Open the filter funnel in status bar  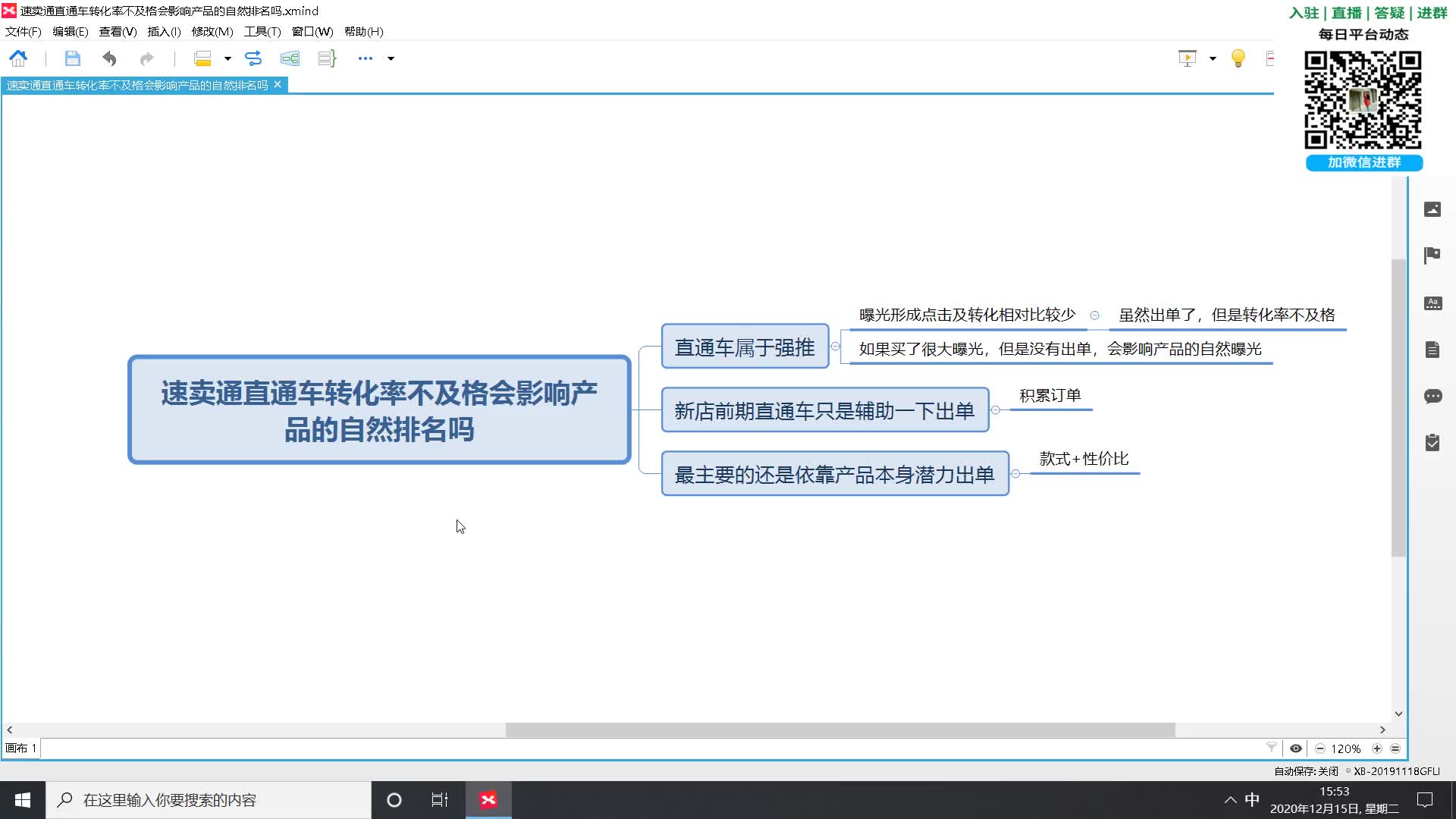pos(1272,748)
